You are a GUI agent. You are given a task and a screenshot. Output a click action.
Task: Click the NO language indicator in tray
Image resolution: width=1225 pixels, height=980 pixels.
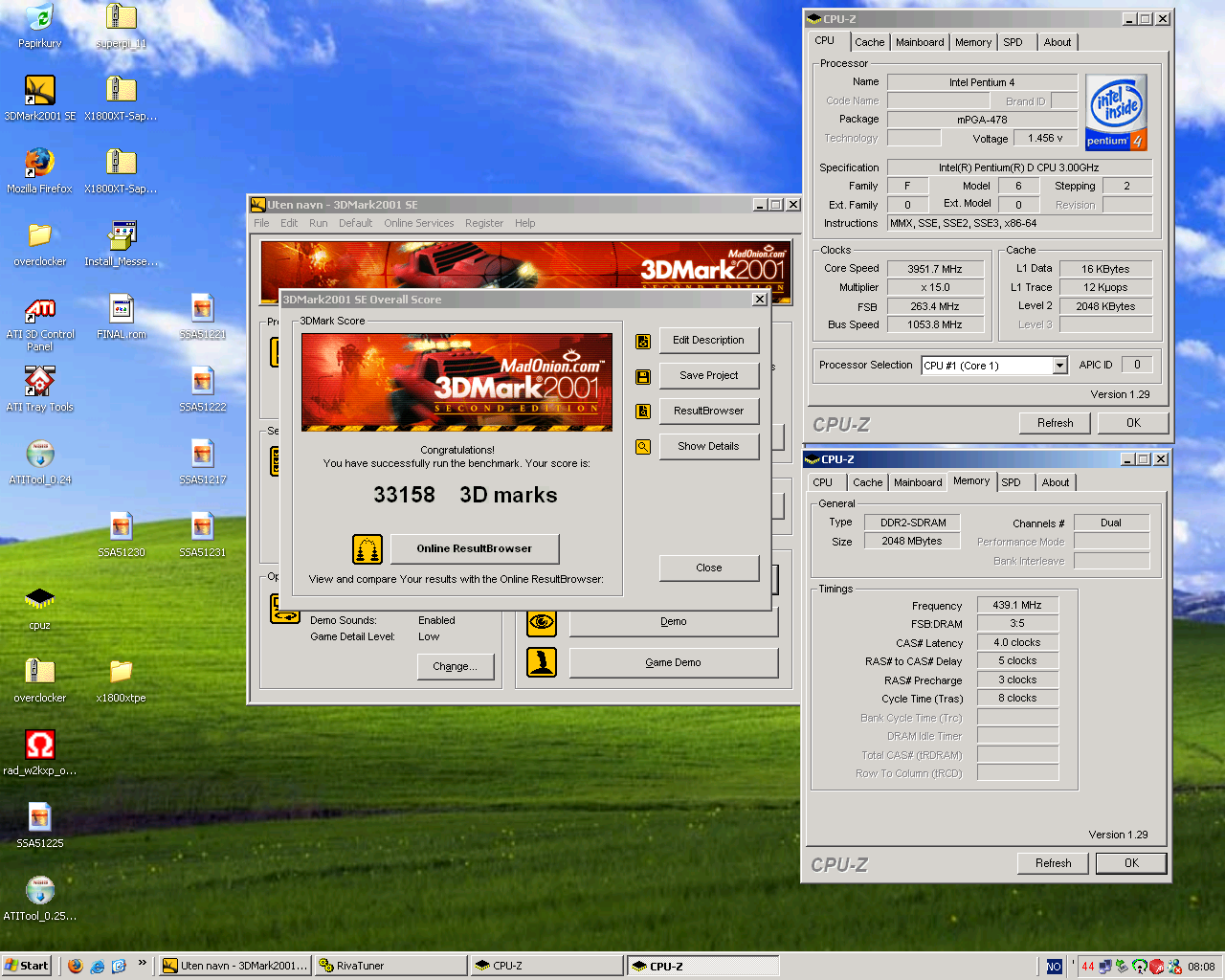point(1054,967)
